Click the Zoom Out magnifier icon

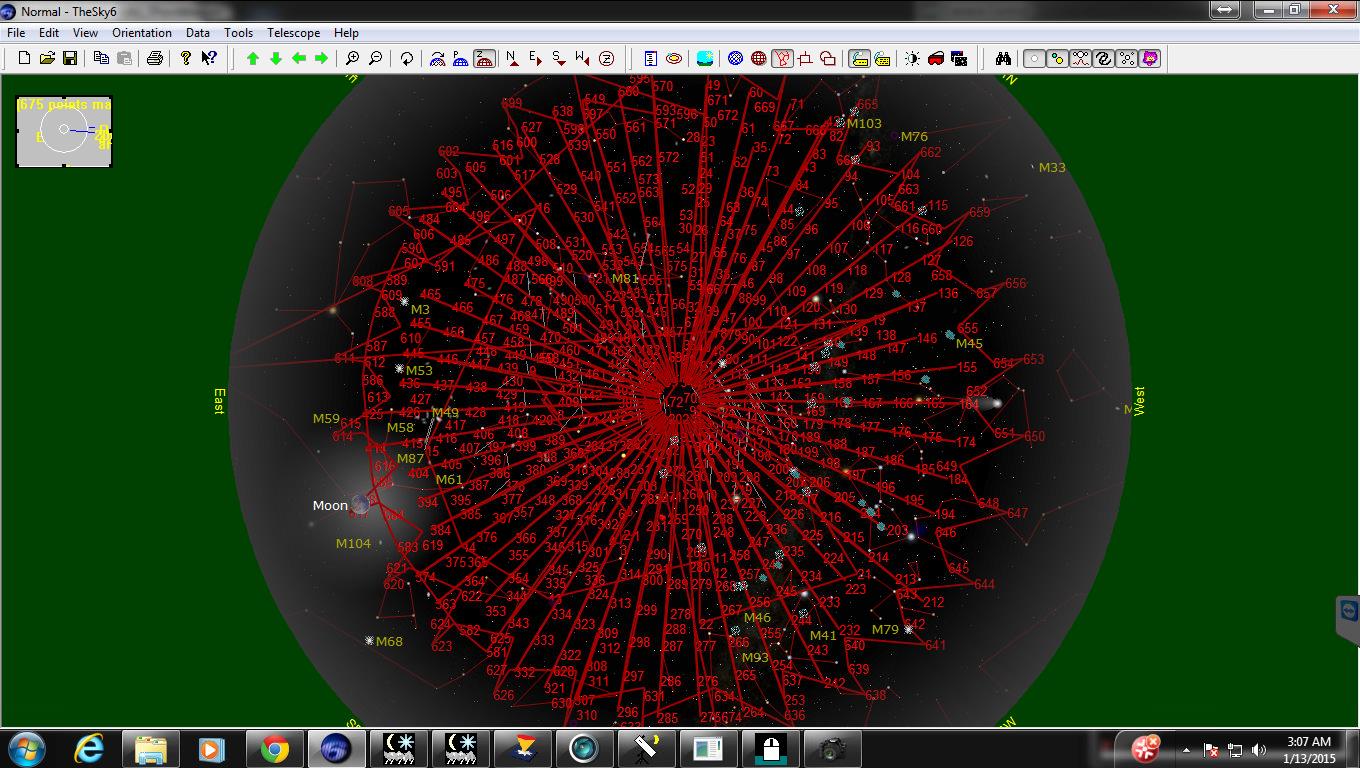(x=375, y=59)
